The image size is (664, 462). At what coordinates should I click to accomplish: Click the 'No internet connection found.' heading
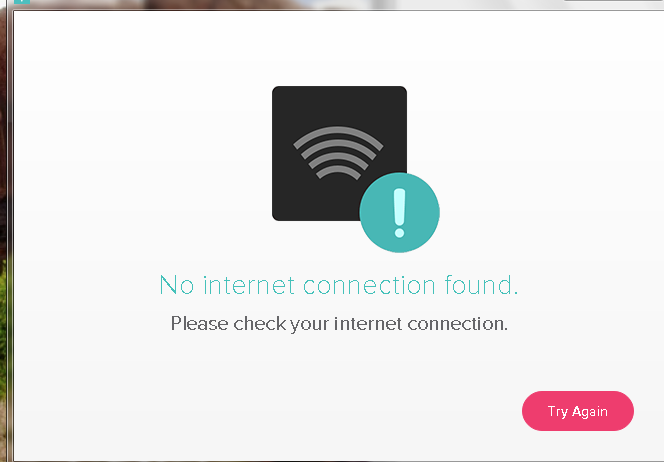click(x=339, y=285)
